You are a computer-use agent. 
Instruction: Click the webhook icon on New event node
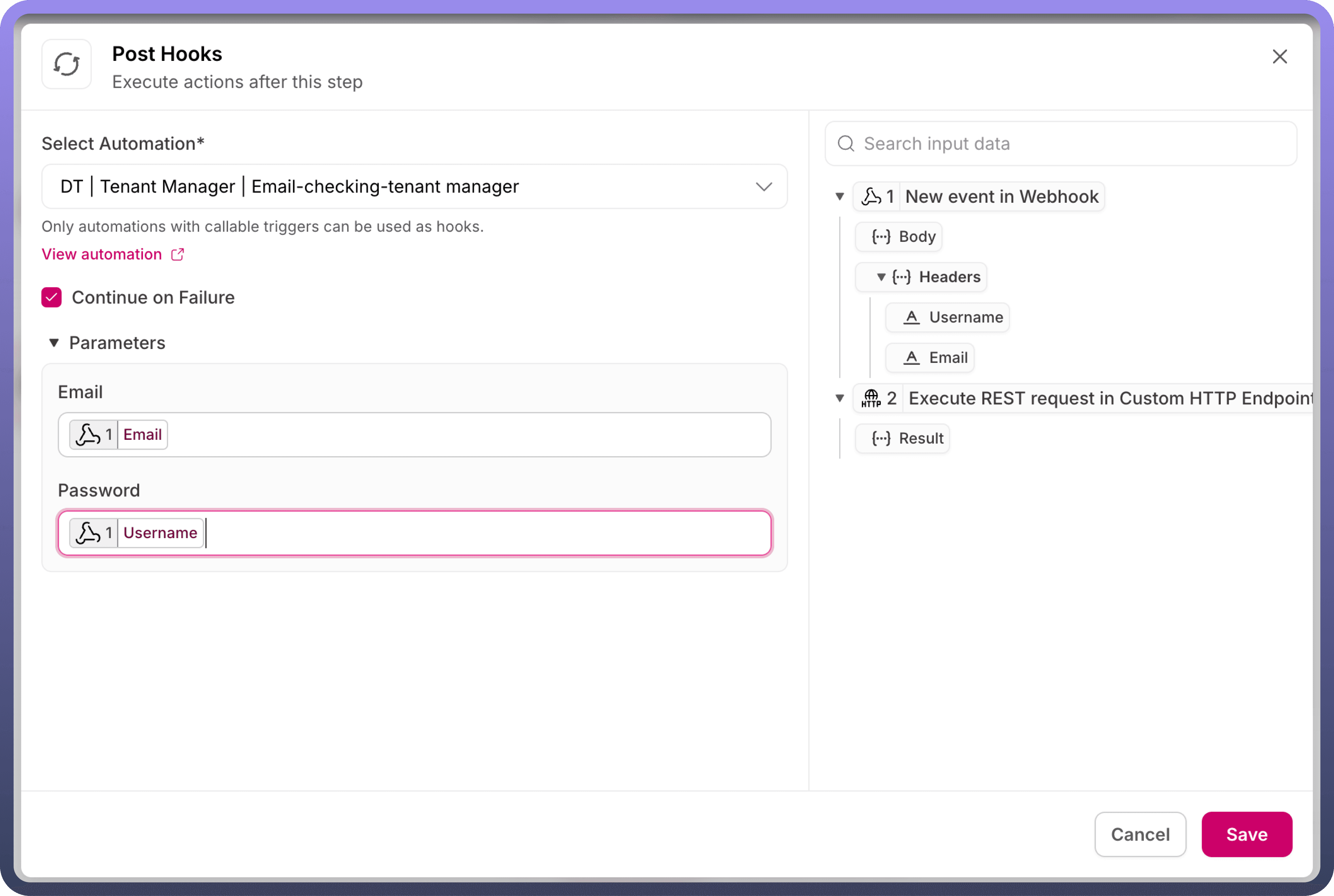pyautogui.click(x=871, y=197)
